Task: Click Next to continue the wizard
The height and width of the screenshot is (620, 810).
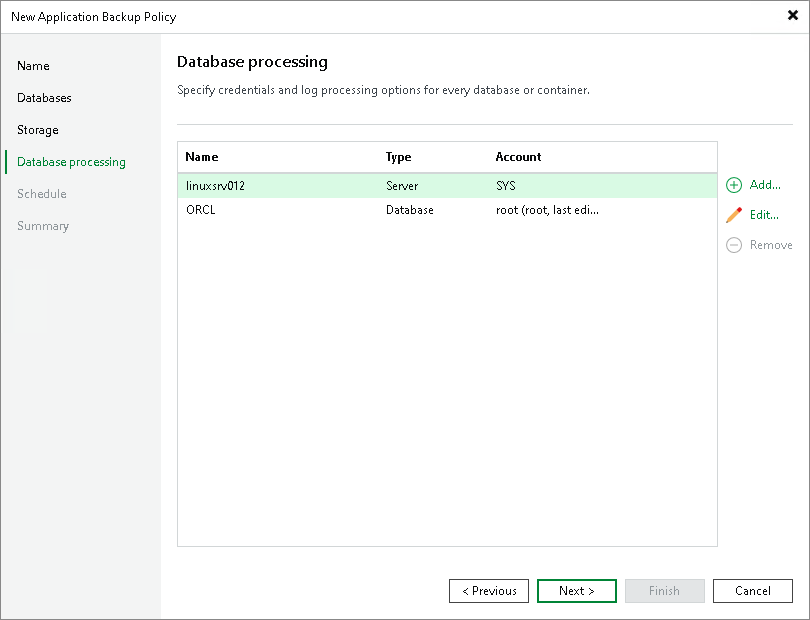Action: (x=577, y=591)
